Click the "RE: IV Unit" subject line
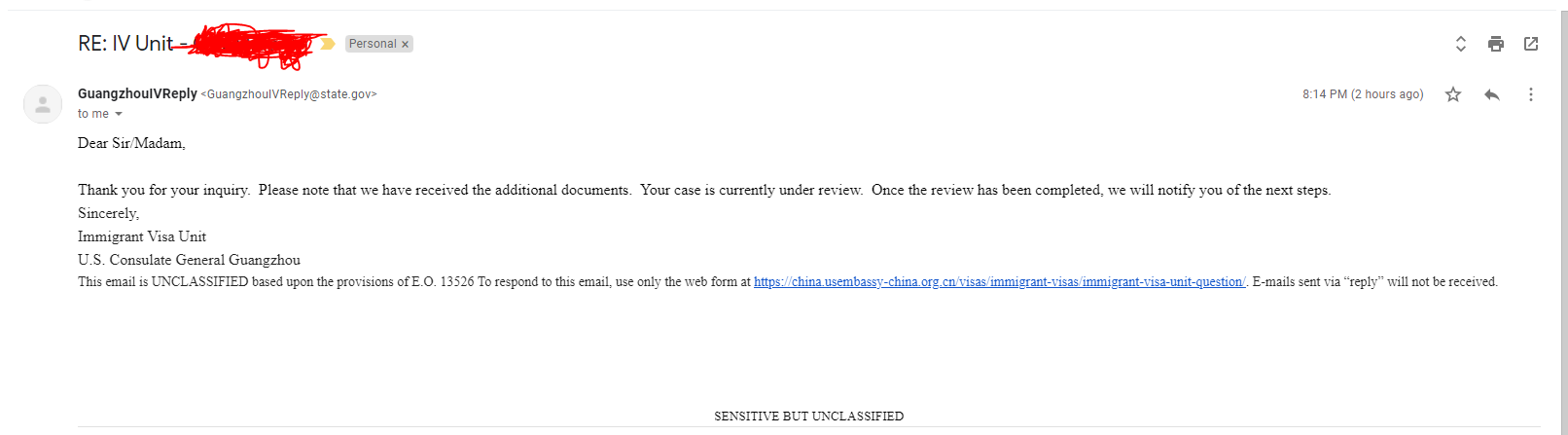The image size is (1568, 435). click(125, 44)
